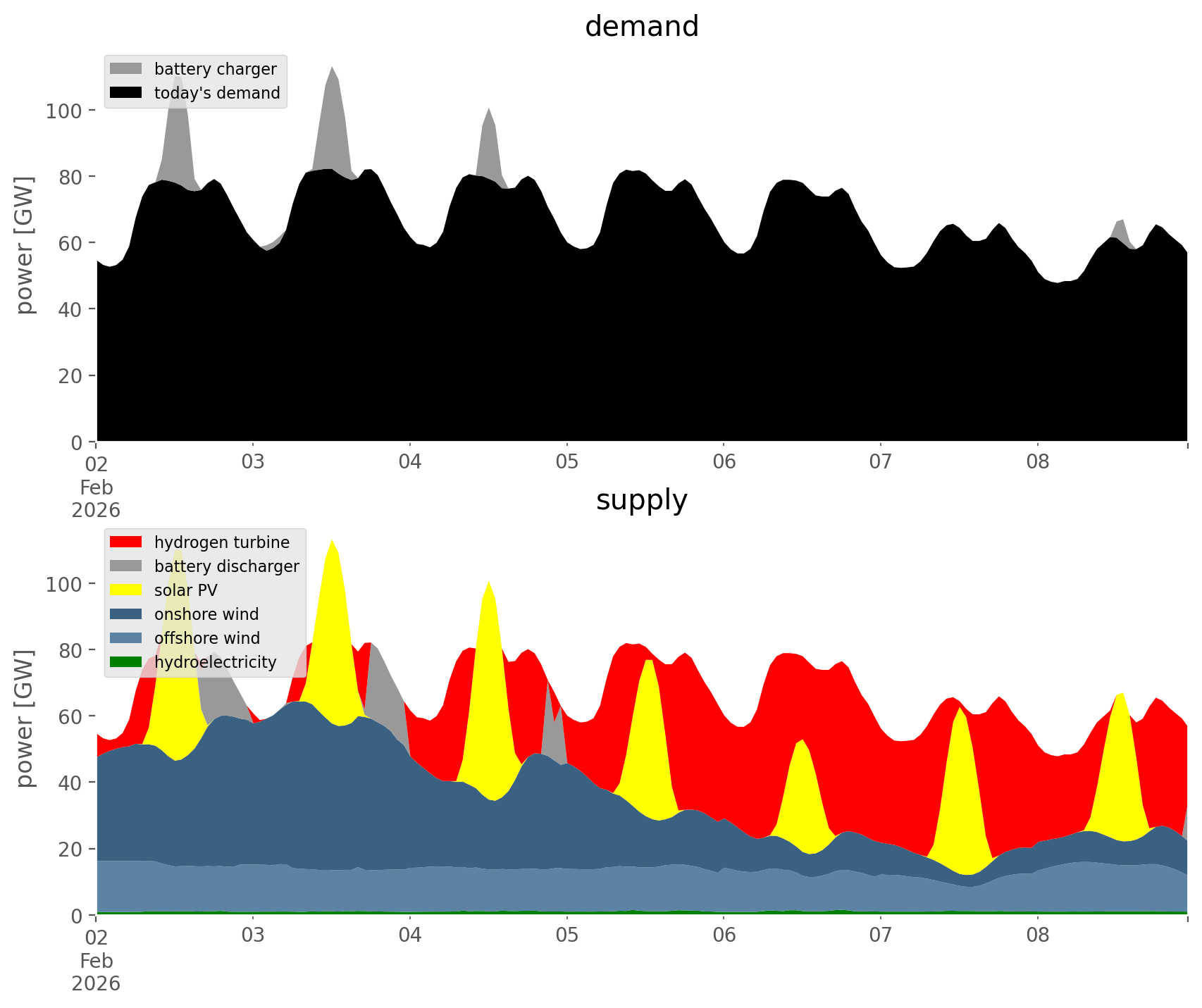This screenshot has height=1008, width=1202.
Task: Click the onshore wind legend swatch
Action: click(126, 614)
